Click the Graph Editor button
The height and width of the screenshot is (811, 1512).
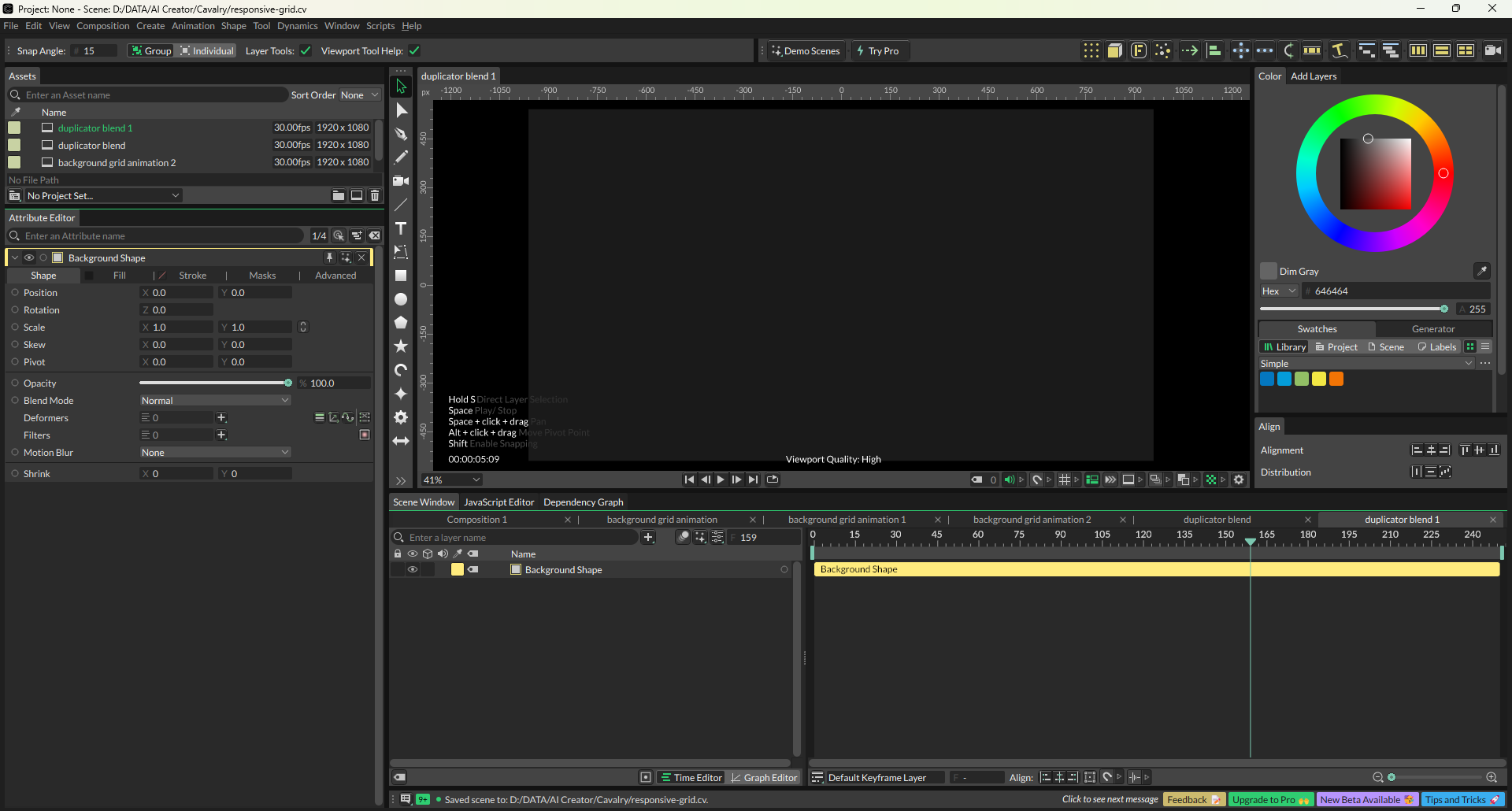(x=763, y=778)
